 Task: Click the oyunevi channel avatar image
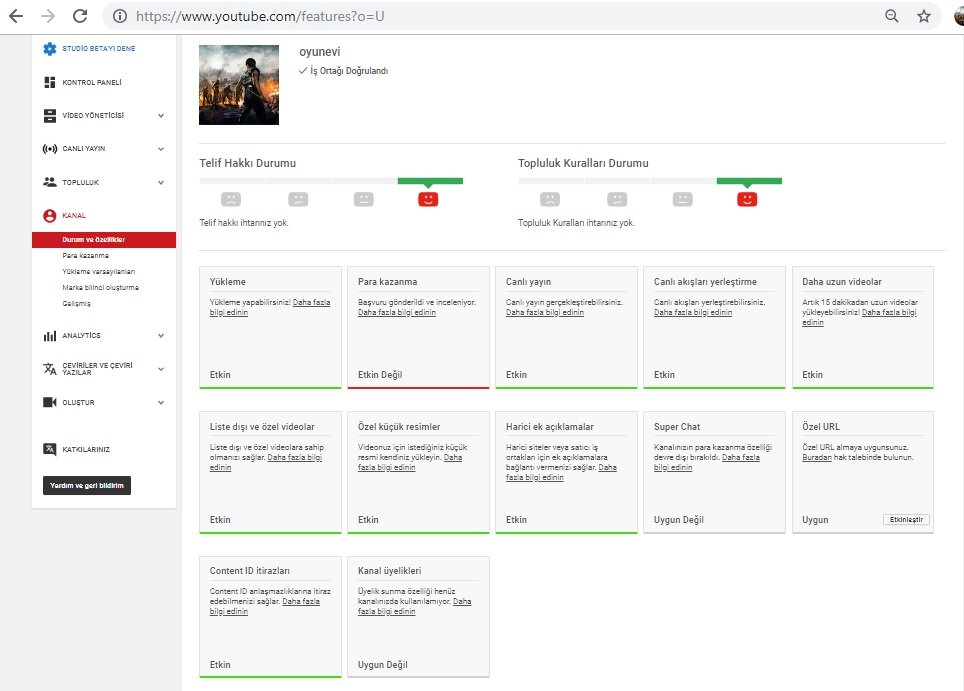(x=239, y=85)
